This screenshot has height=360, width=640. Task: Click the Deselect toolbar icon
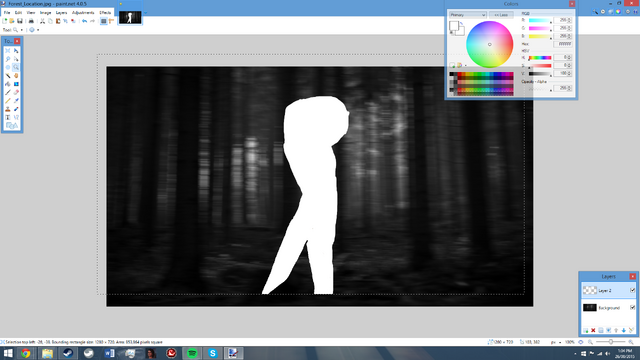click(x=73, y=21)
